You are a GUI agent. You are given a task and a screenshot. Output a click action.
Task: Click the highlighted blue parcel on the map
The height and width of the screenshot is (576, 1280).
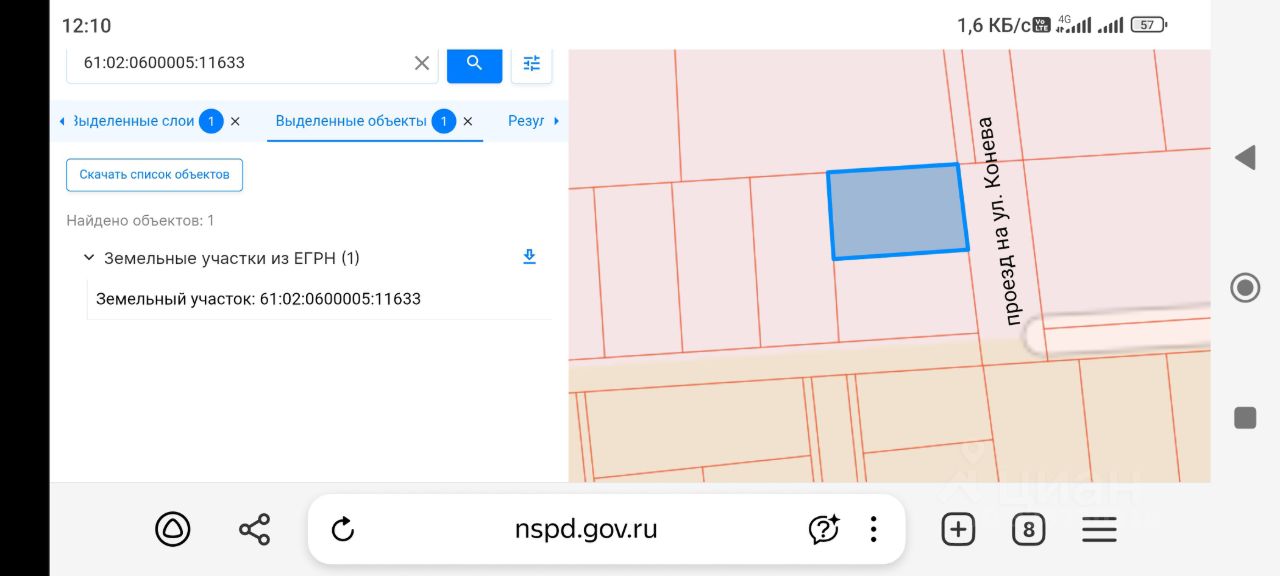point(898,212)
